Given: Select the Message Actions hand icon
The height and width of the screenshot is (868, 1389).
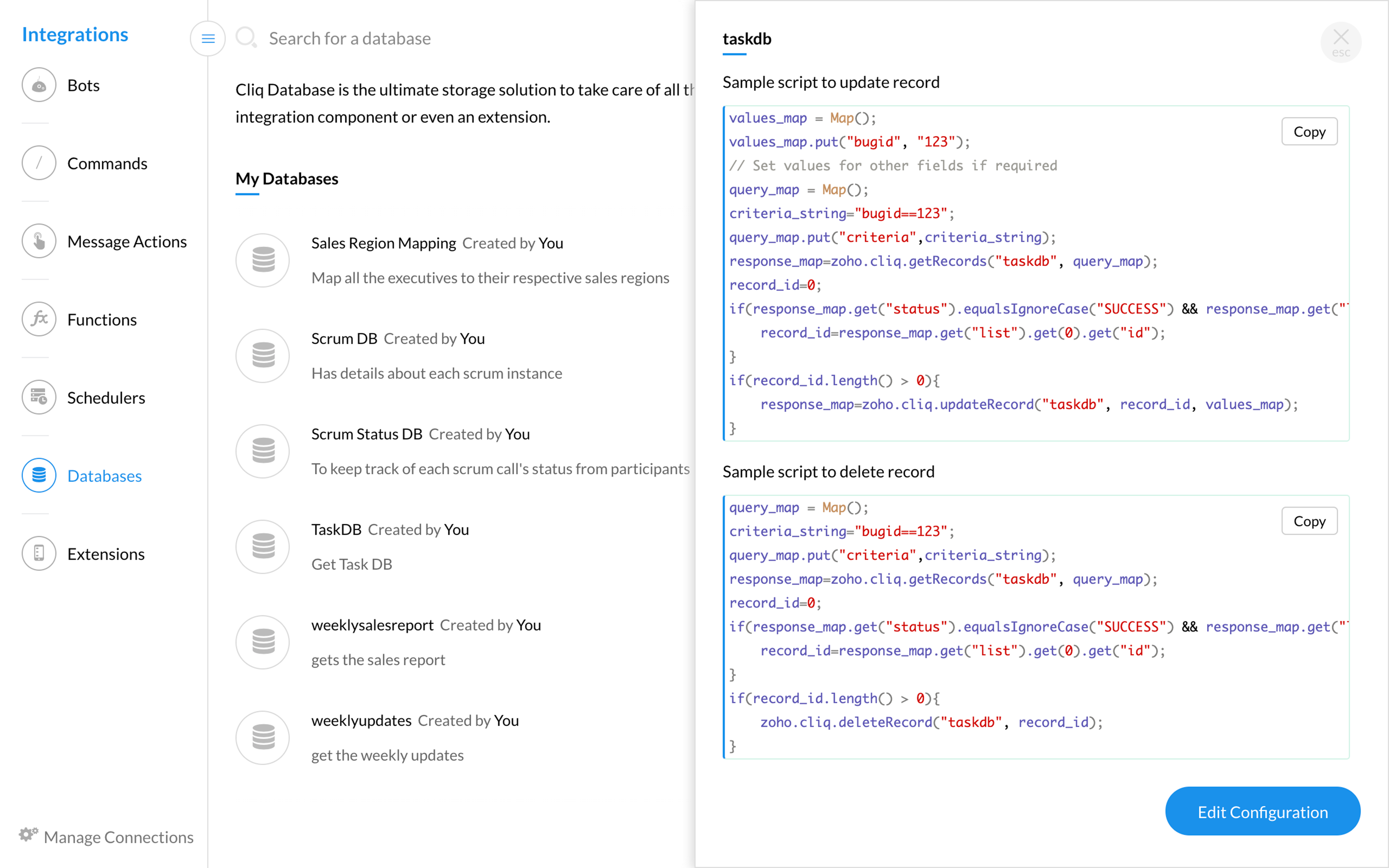Looking at the screenshot, I should point(39,241).
